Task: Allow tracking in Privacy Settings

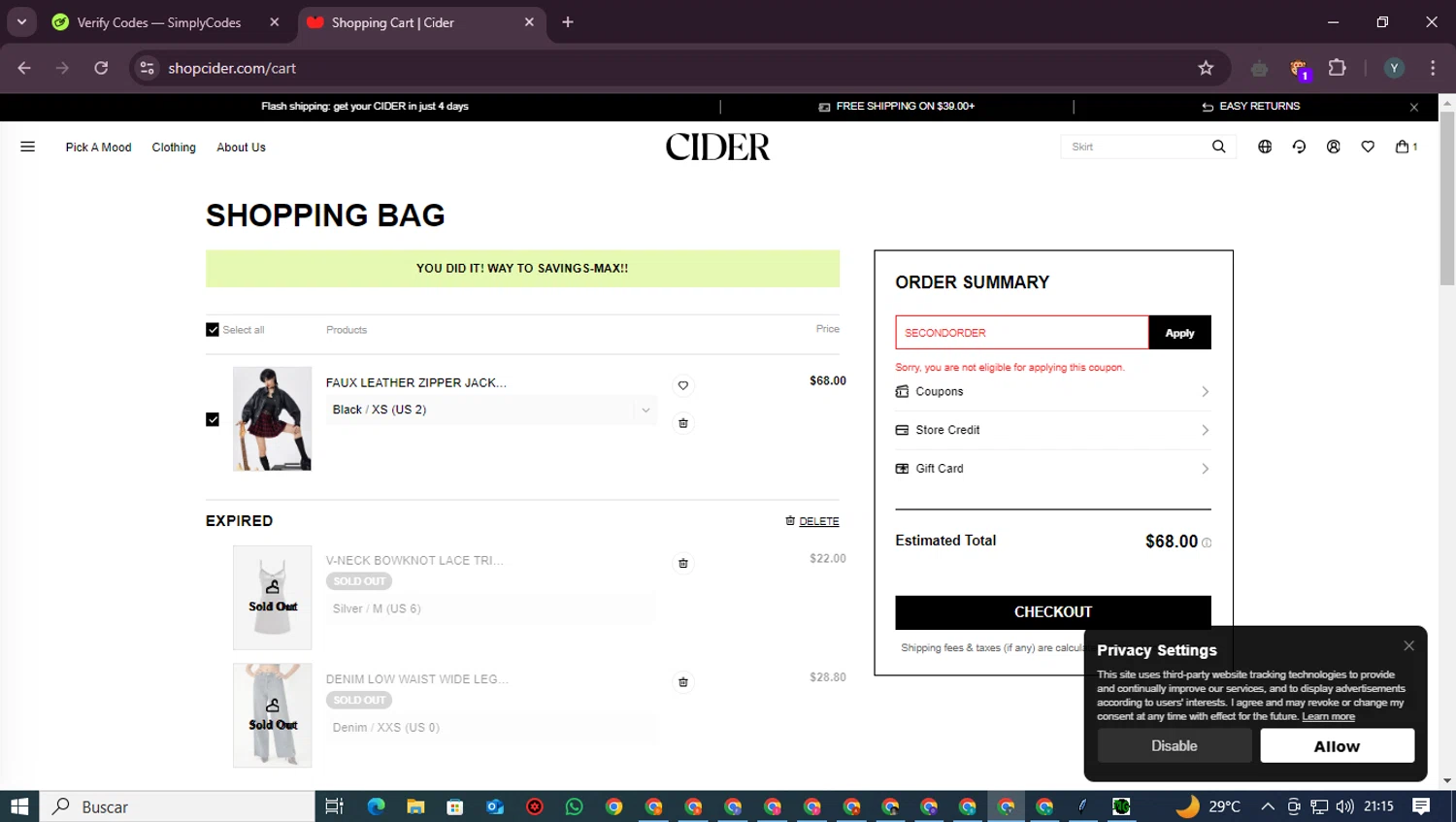Action: pos(1337,746)
